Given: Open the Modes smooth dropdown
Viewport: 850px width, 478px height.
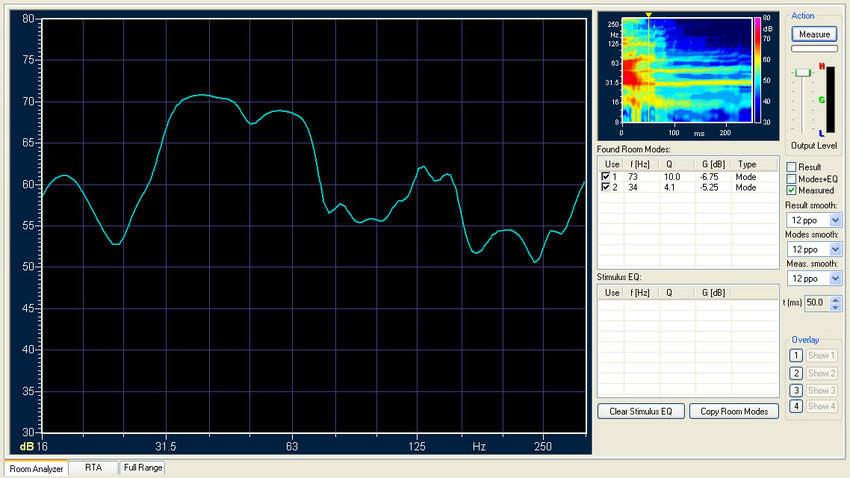Looking at the screenshot, I should pyautogui.click(x=835, y=249).
